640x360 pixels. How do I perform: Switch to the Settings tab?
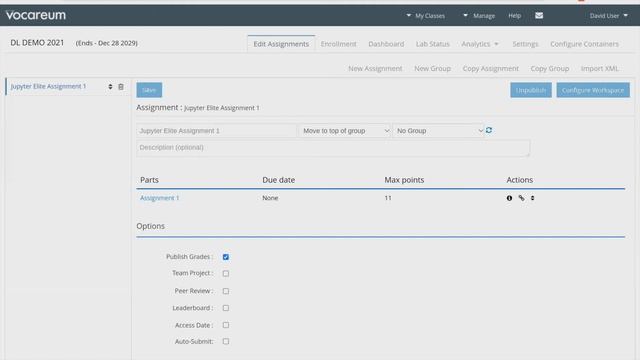525,44
